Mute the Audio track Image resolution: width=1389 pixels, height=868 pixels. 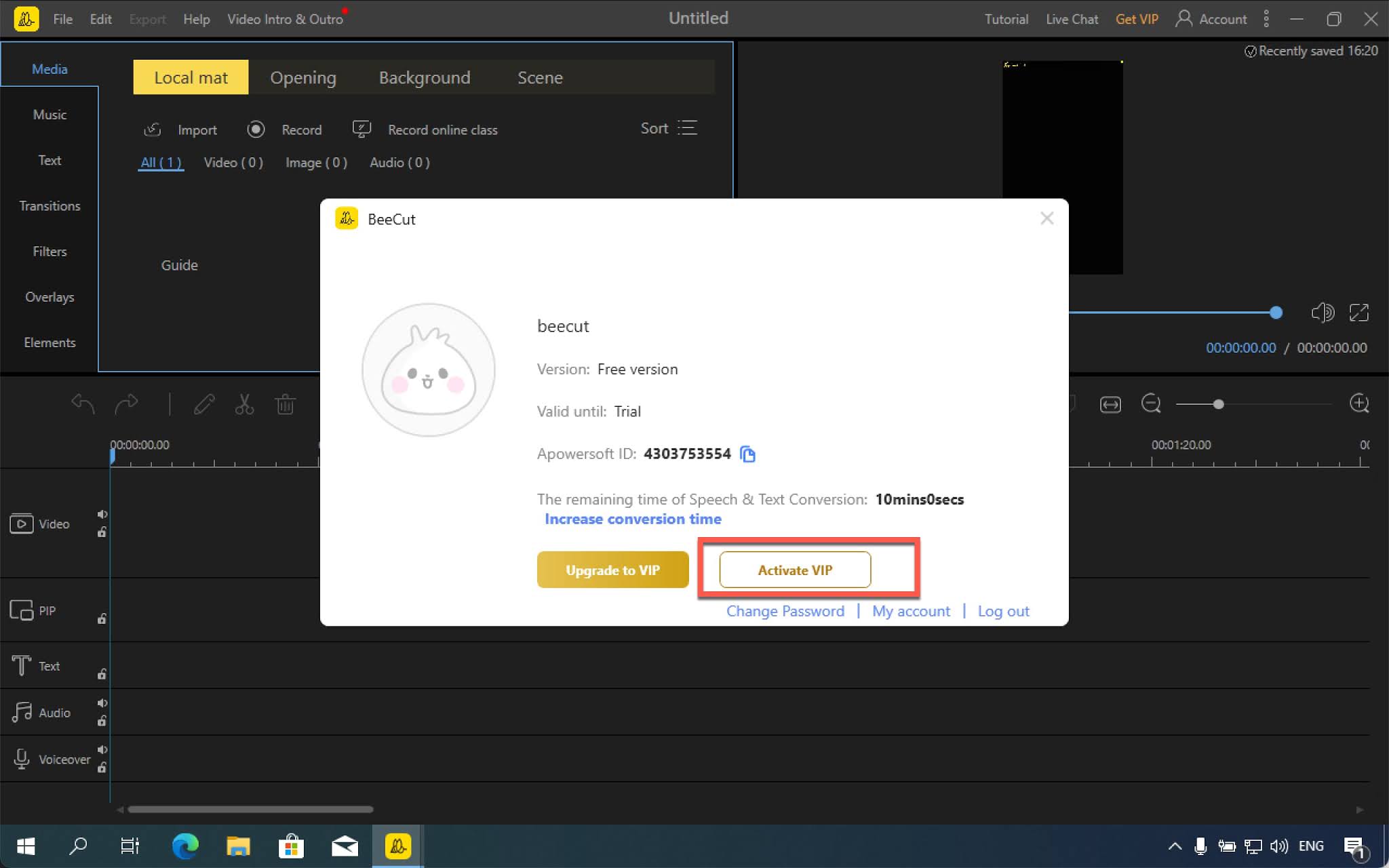pyautogui.click(x=102, y=703)
